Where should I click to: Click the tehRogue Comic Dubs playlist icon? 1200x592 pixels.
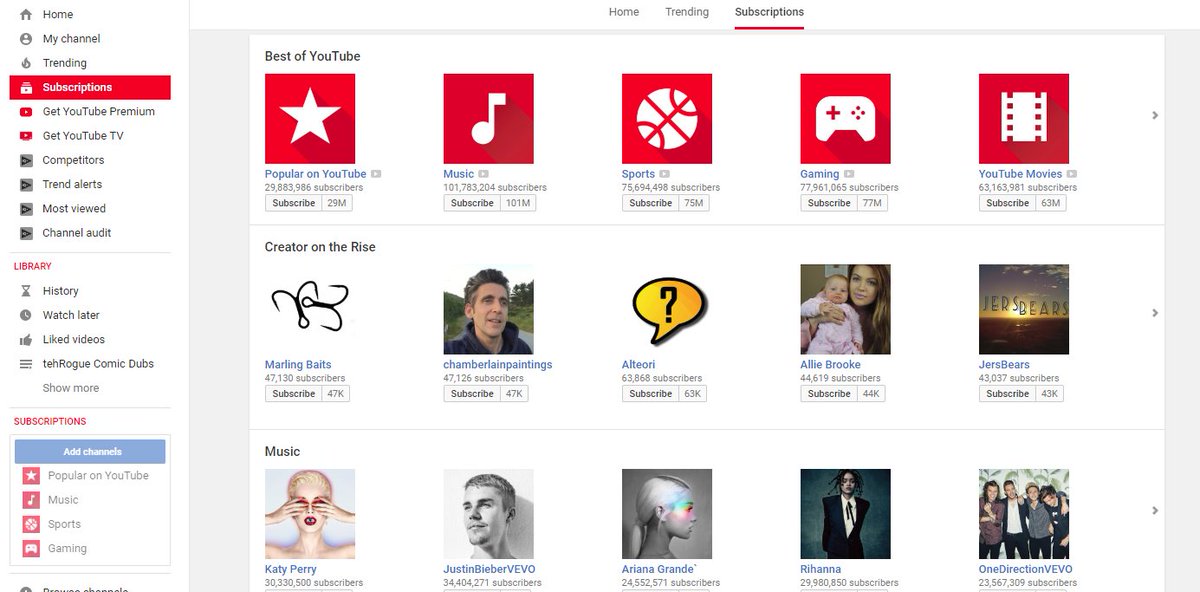pyautogui.click(x=26, y=364)
